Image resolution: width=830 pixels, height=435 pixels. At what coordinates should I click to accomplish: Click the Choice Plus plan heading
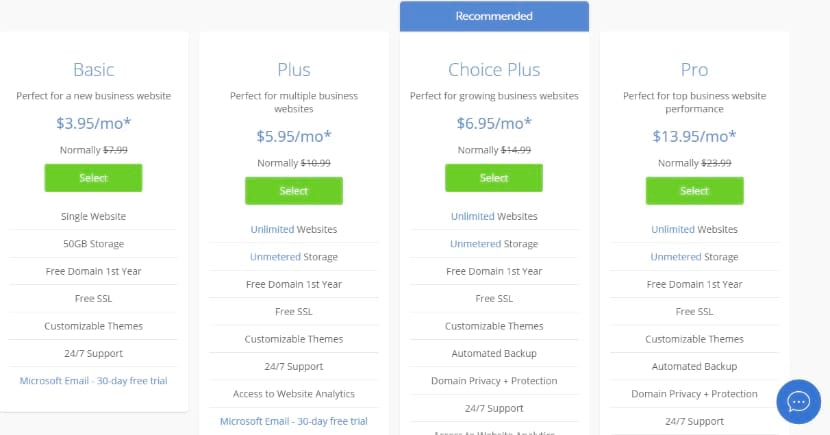[x=494, y=70]
